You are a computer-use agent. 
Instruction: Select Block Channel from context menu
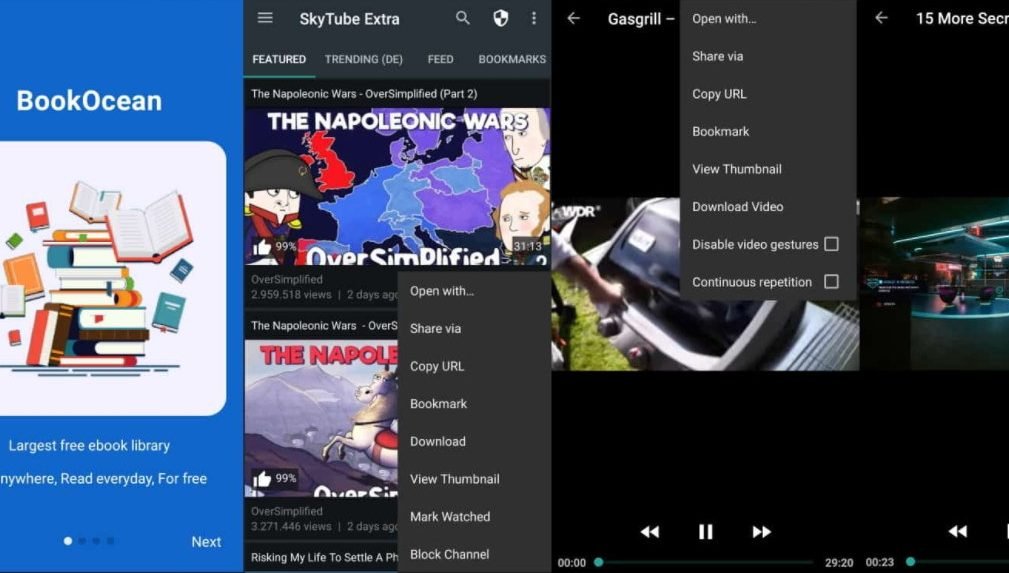click(449, 554)
